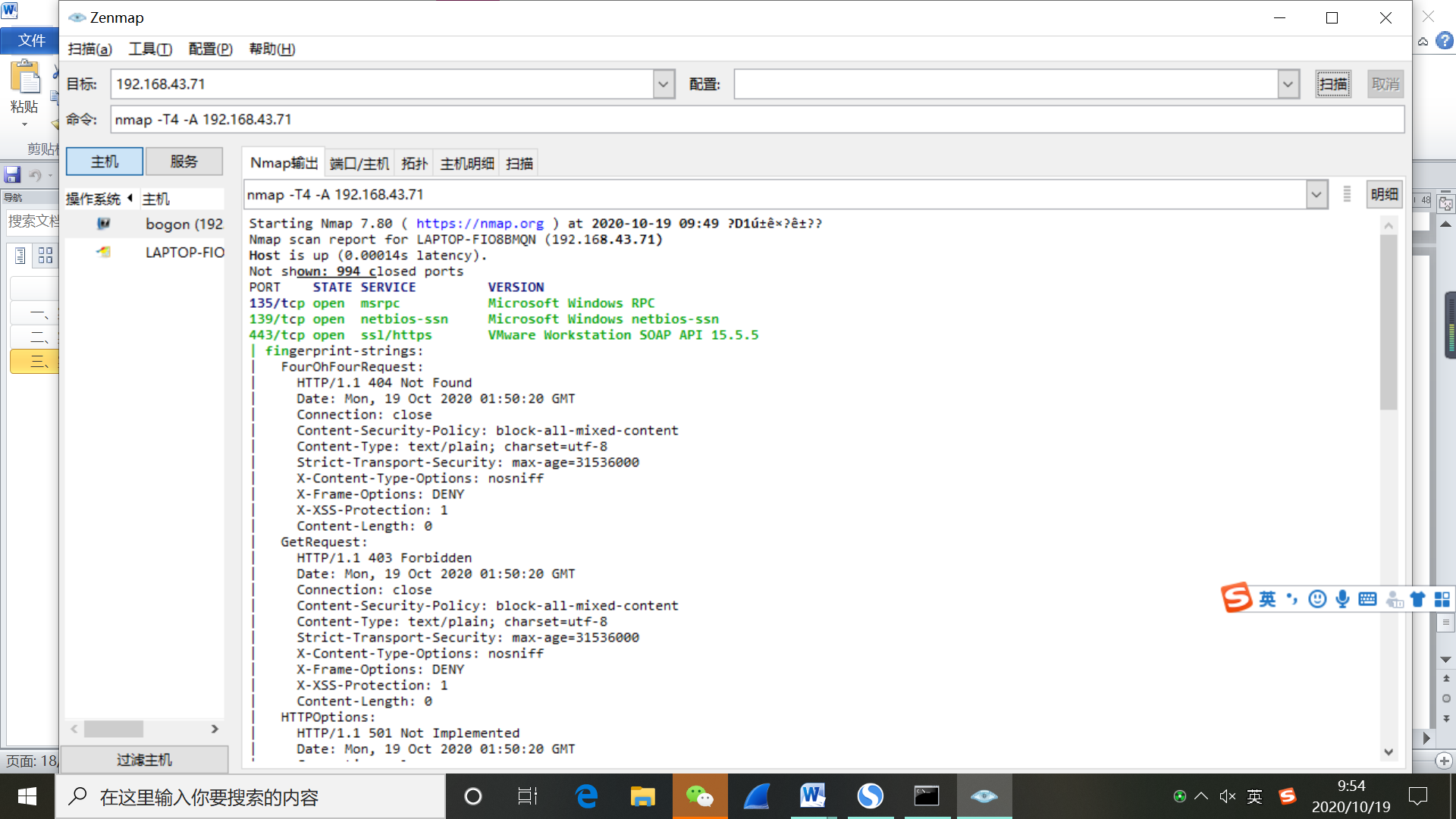Toggle the 服务 services view button
1456x819 pixels.
click(x=184, y=162)
